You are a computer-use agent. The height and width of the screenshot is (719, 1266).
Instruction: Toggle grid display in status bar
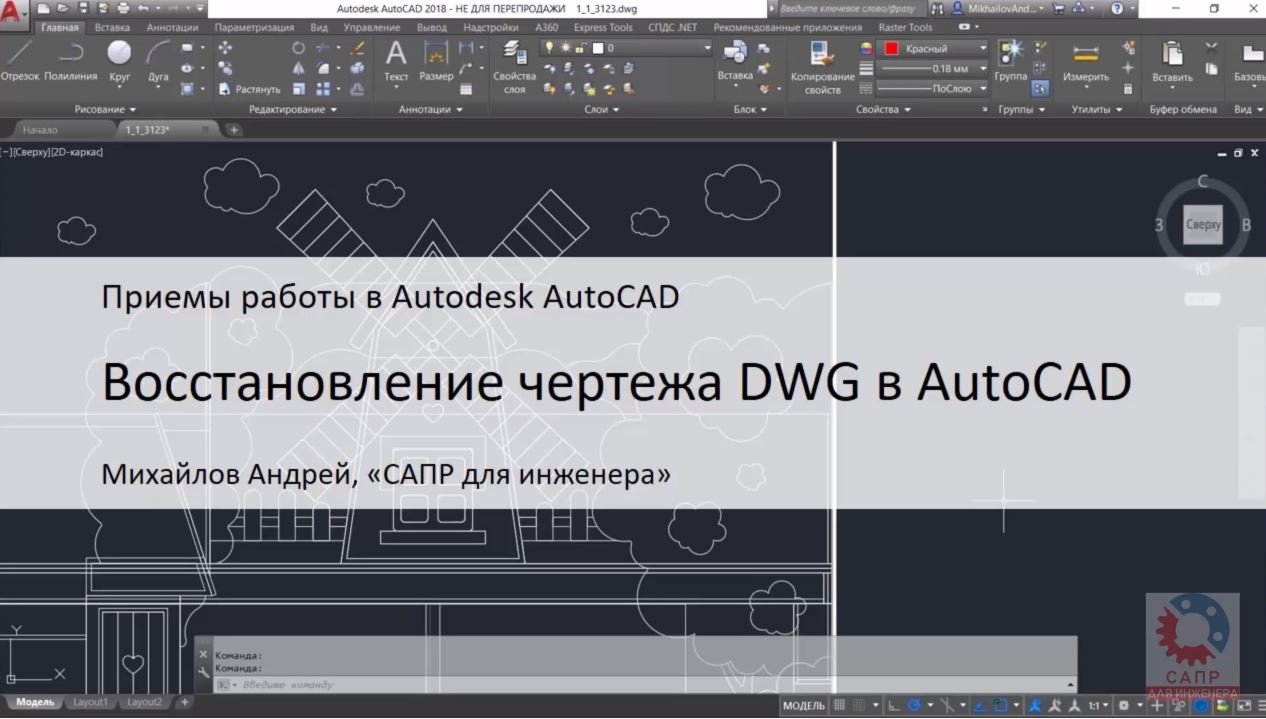coord(840,705)
